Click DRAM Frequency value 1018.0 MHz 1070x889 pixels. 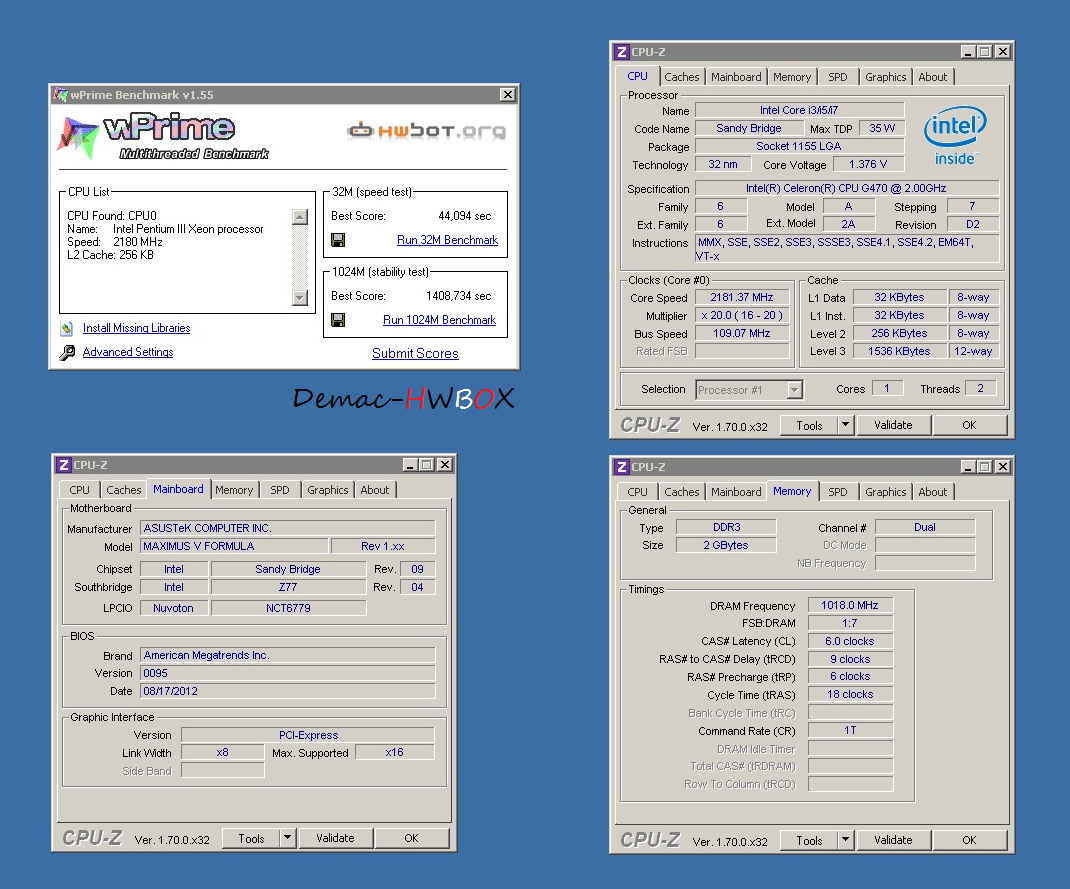click(850, 605)
